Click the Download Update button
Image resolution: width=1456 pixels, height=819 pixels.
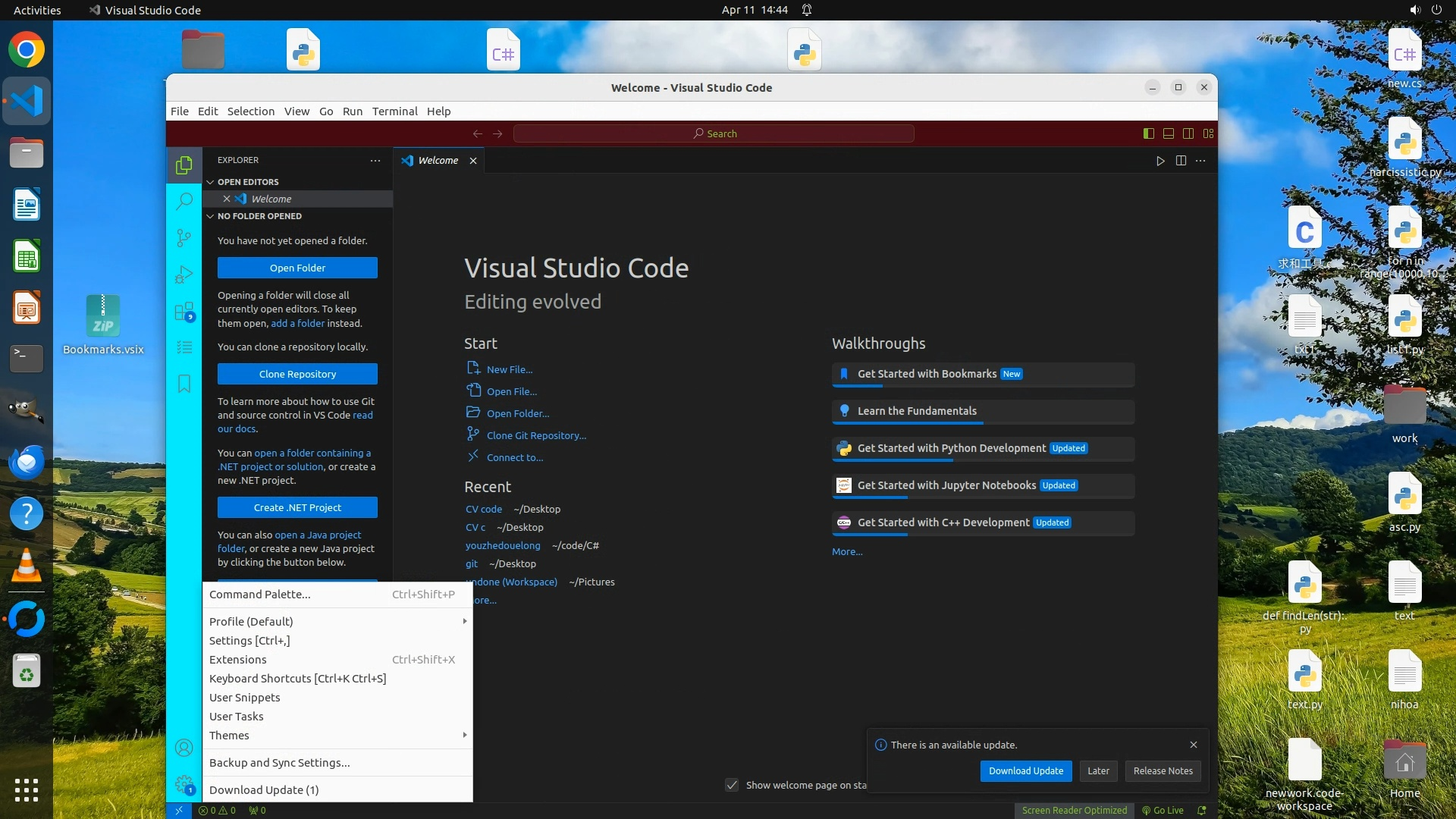click(1025, 771)
